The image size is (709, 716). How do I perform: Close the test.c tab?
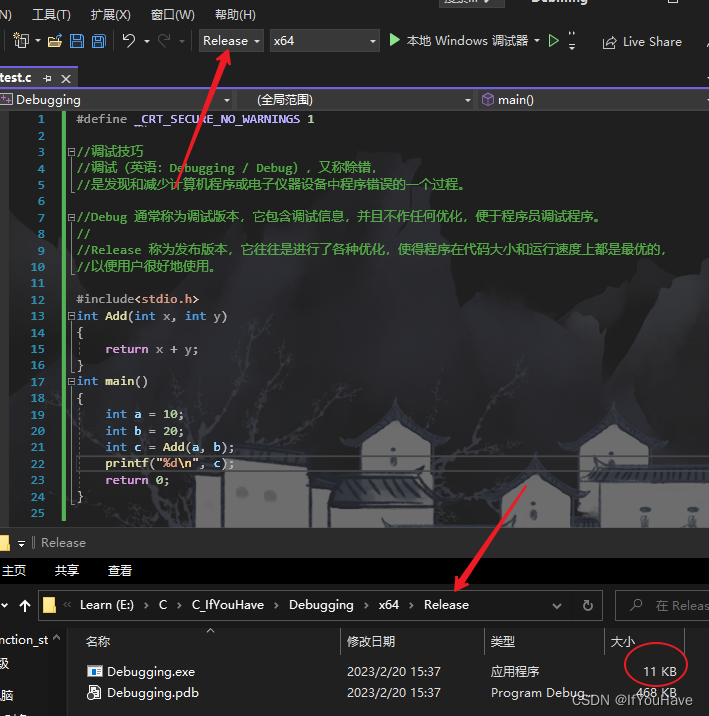tap(66, 79)
